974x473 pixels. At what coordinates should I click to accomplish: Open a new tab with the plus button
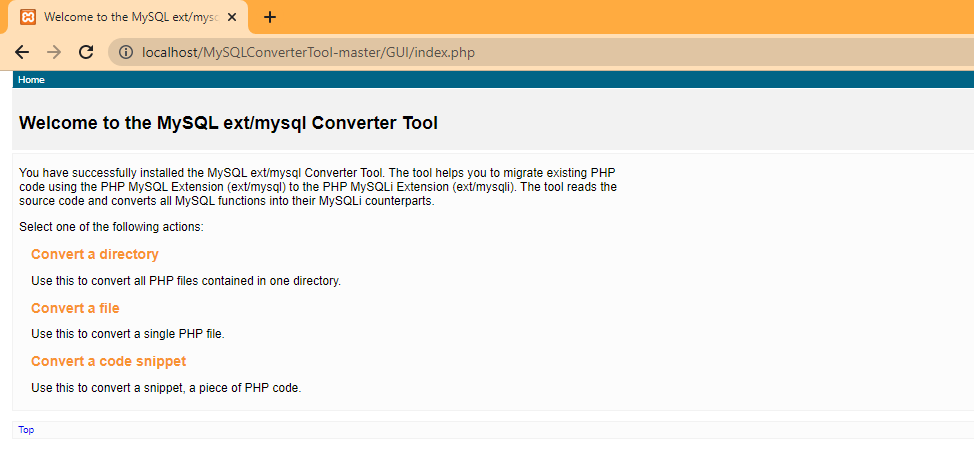[x=270, y=17]
